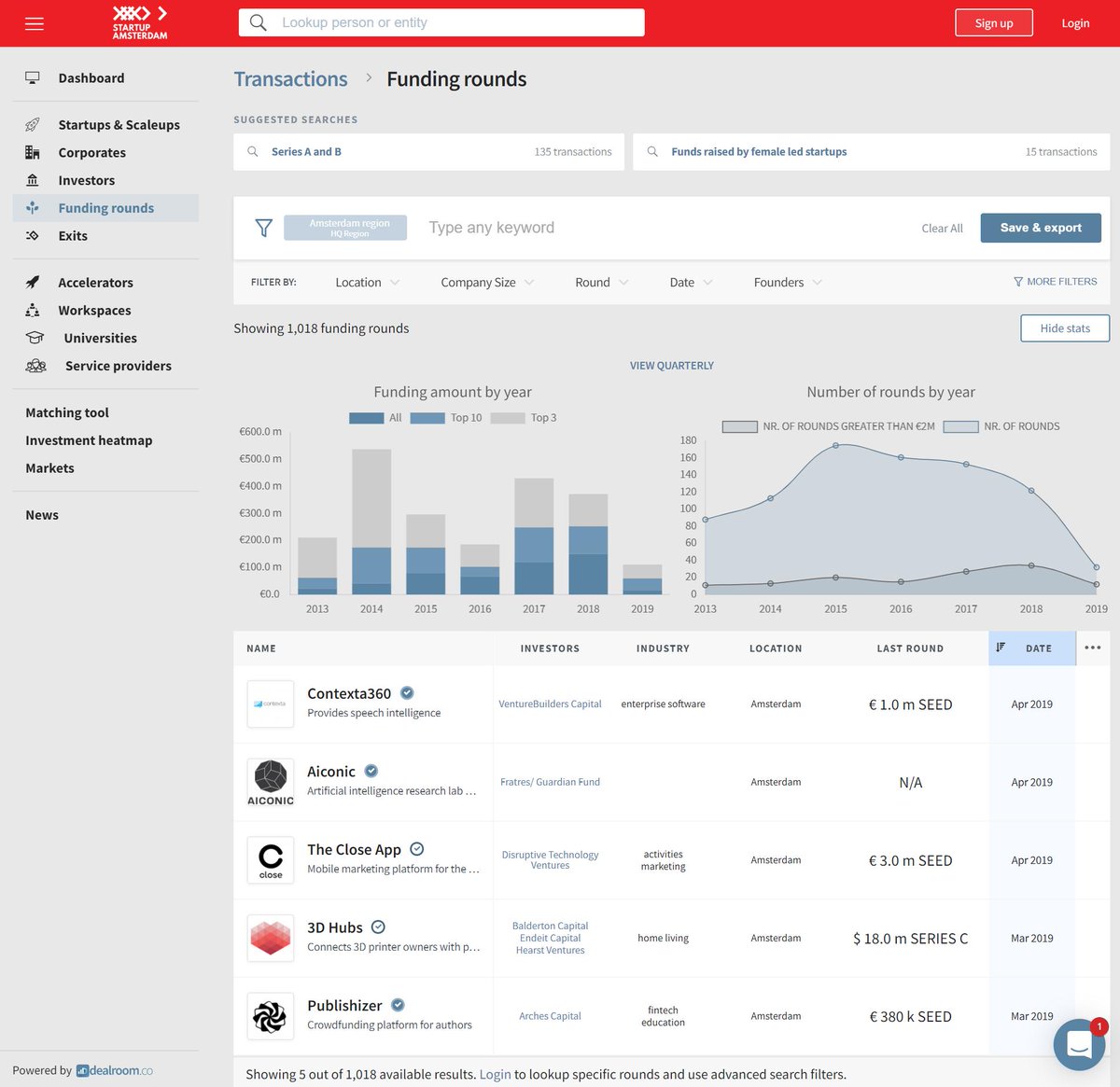1120x1087 pixels.
Task: Click the Contexta360 company logo
Action: pyautogui.click(x=271, y=704)
